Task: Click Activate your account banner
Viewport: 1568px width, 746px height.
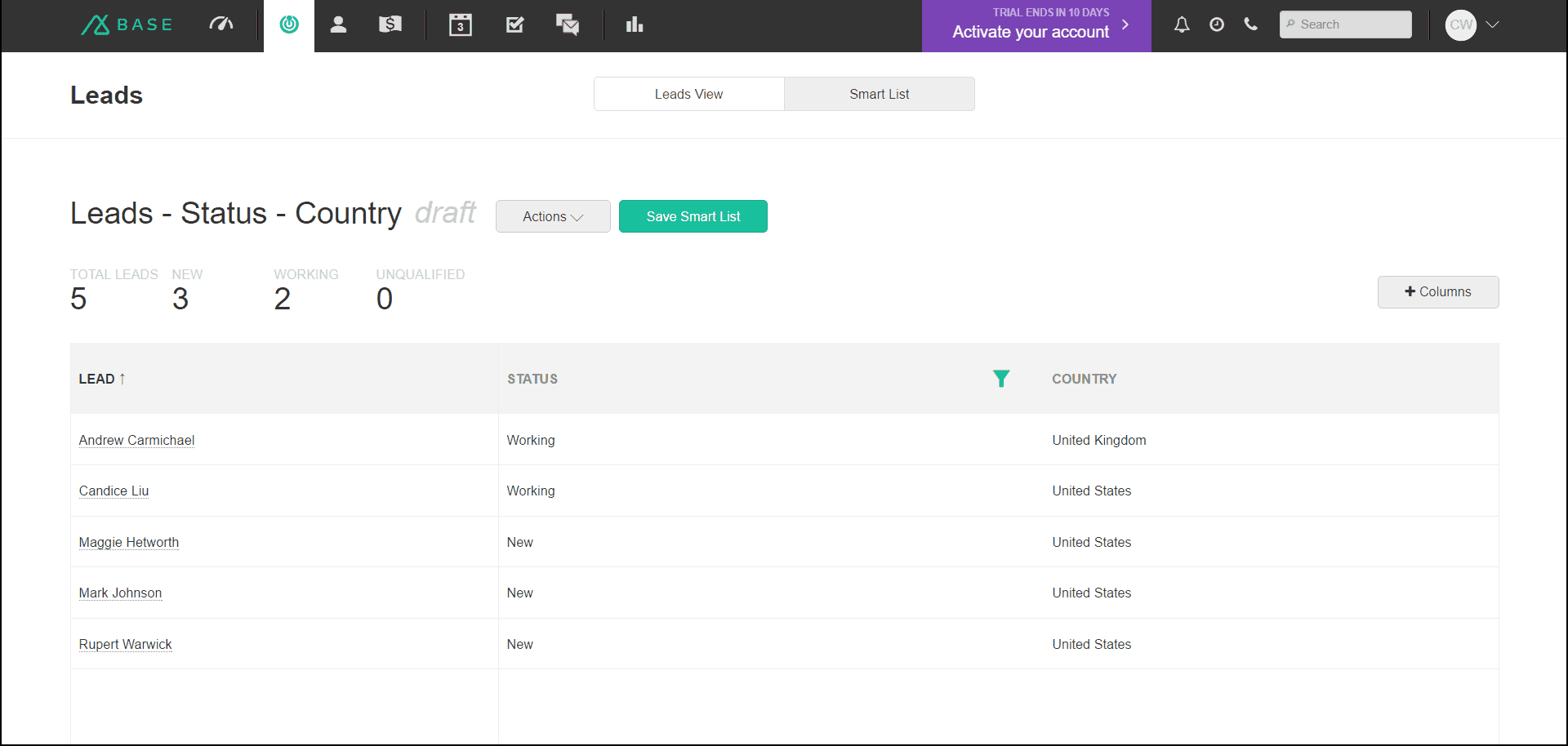Action: pyautogui.click(x=1036, y=26)
